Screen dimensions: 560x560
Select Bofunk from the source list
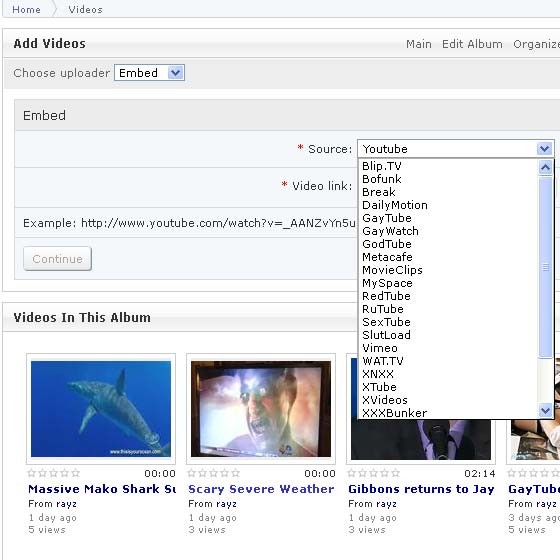pos(381,179)
